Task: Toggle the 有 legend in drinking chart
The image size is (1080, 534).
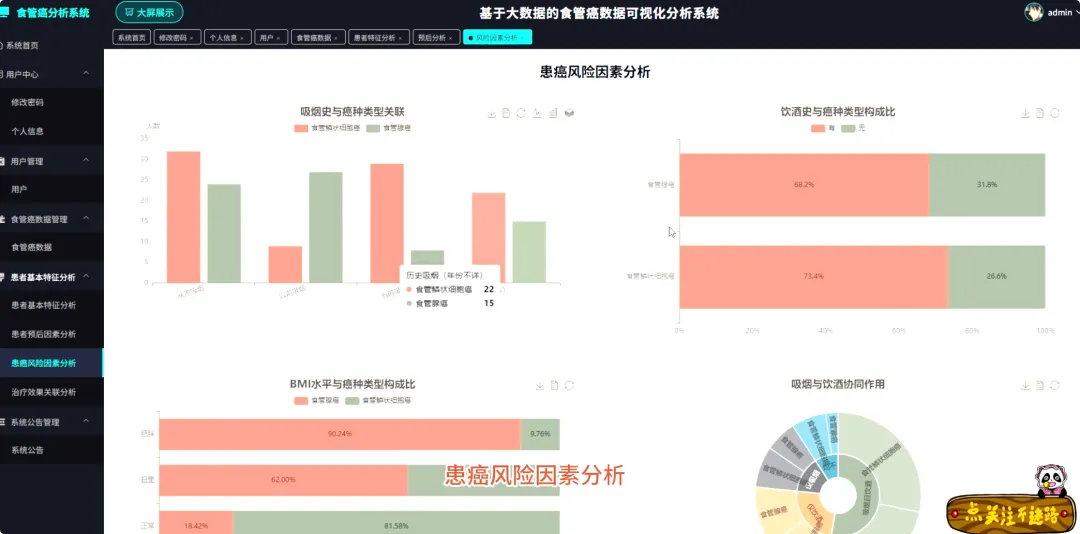Action: pyautogui.click(x=822, y=128)
